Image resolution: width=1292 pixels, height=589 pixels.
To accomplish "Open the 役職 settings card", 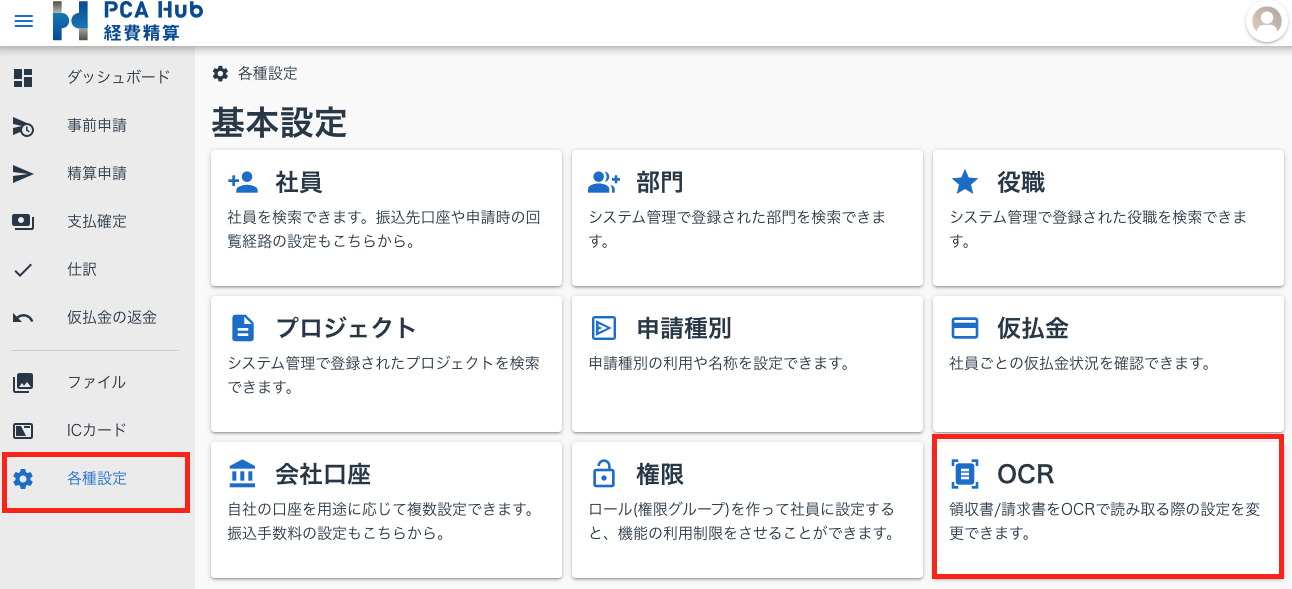I will [1108, 217].
